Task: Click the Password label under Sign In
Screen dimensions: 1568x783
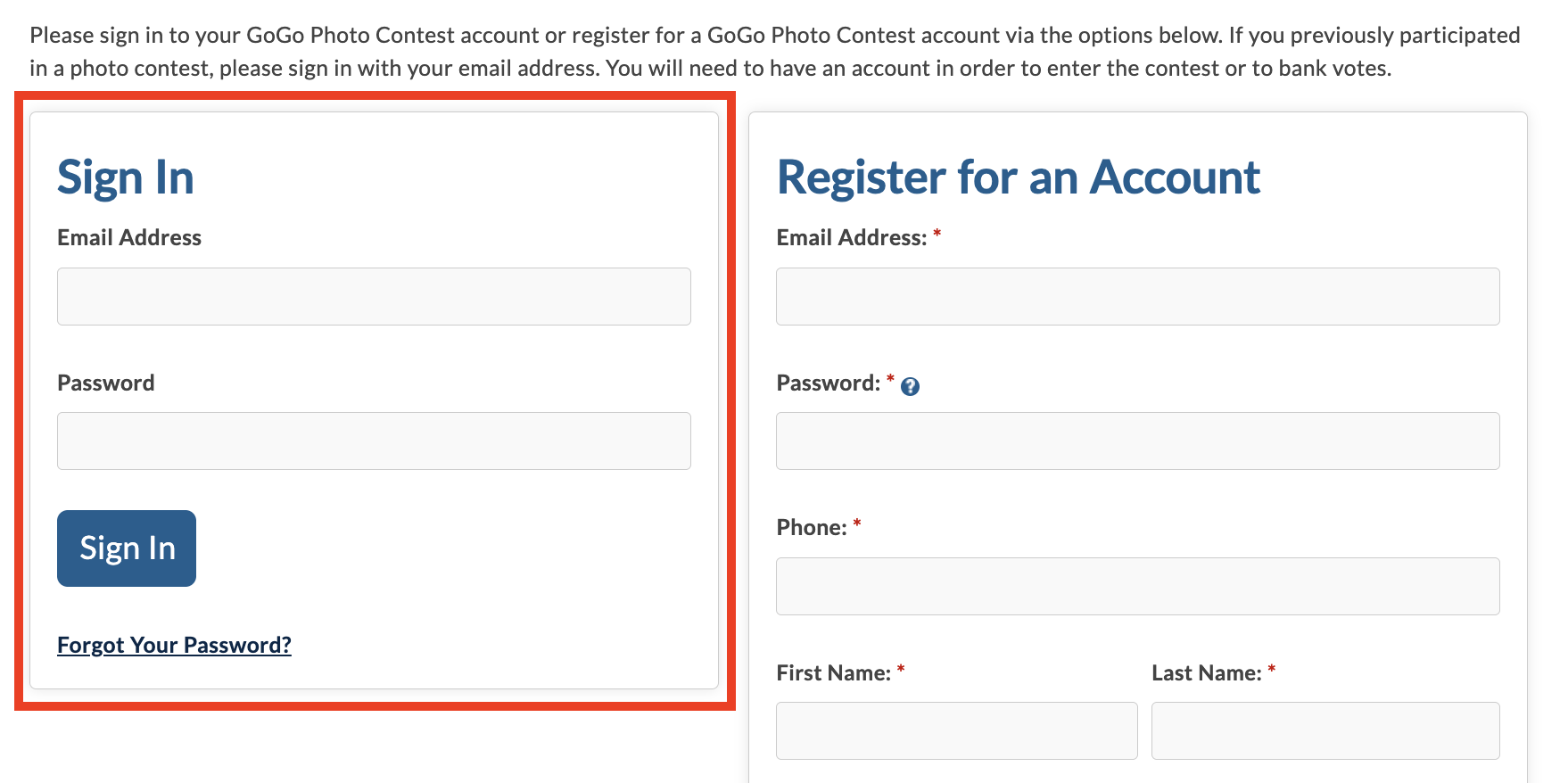Action: [106, 383]
